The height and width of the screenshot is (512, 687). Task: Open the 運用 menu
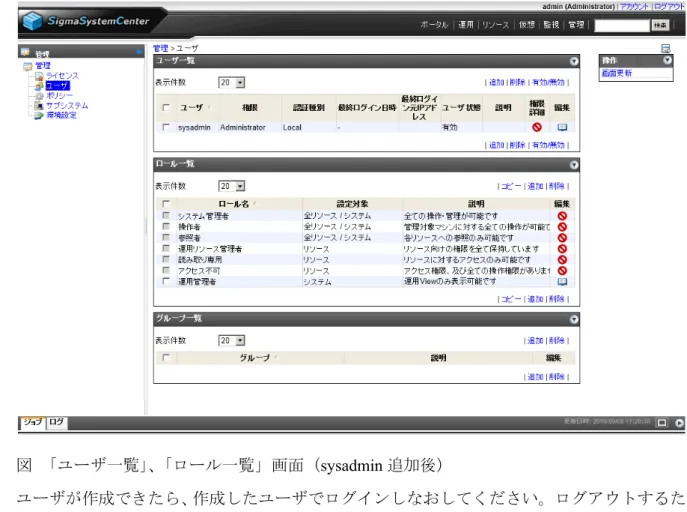pos(466,25)
